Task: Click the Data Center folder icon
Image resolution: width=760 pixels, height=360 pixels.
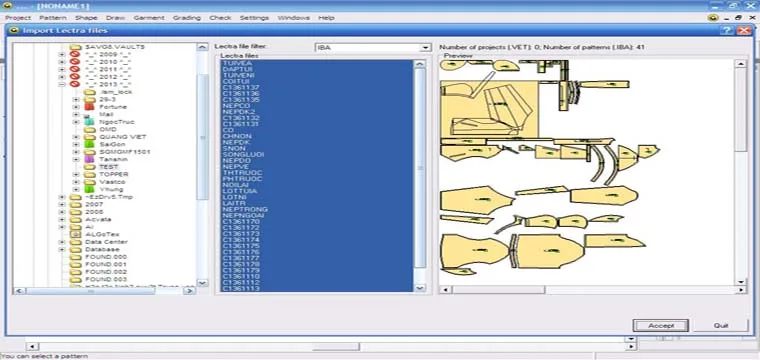Action: pyautogui.click(x=75, y=242)
